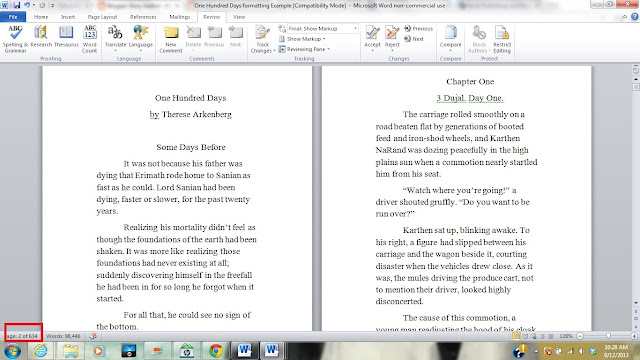Open Google Chrome from taskbar
The width and height of the screenshot is (640, 360).
(x=216, y=351)
